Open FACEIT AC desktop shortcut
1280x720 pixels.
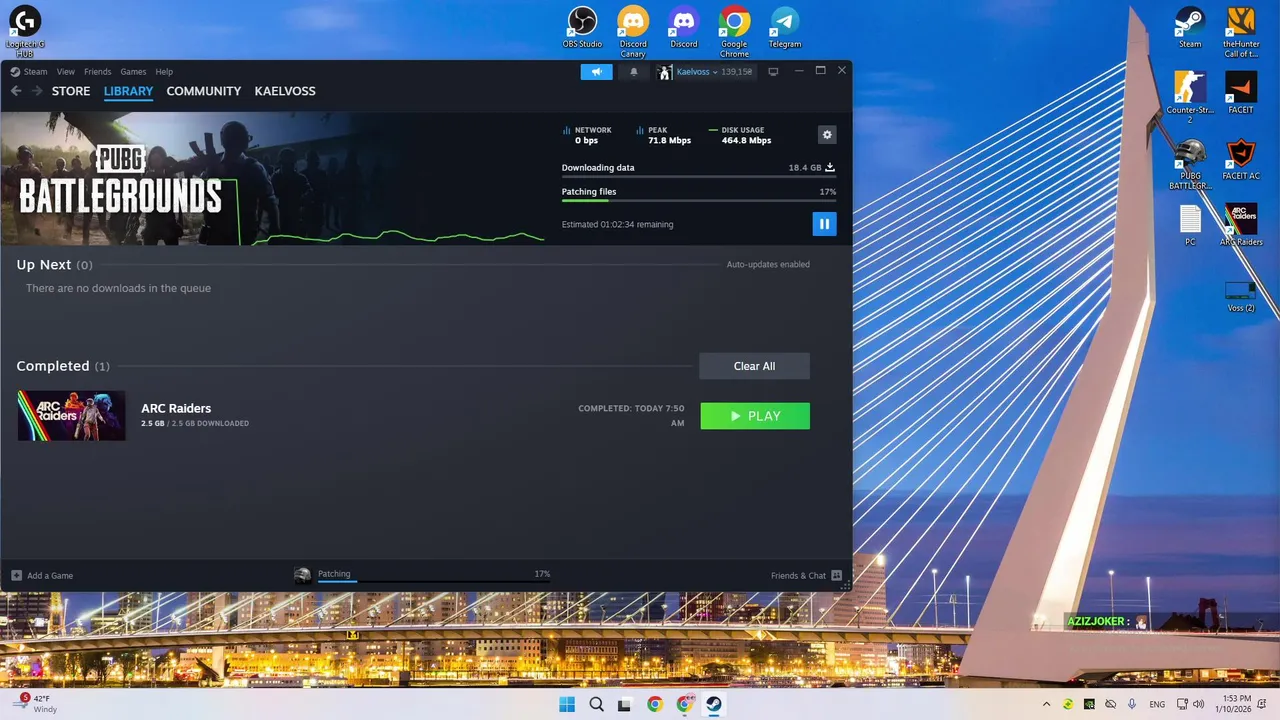[1241, 160]
